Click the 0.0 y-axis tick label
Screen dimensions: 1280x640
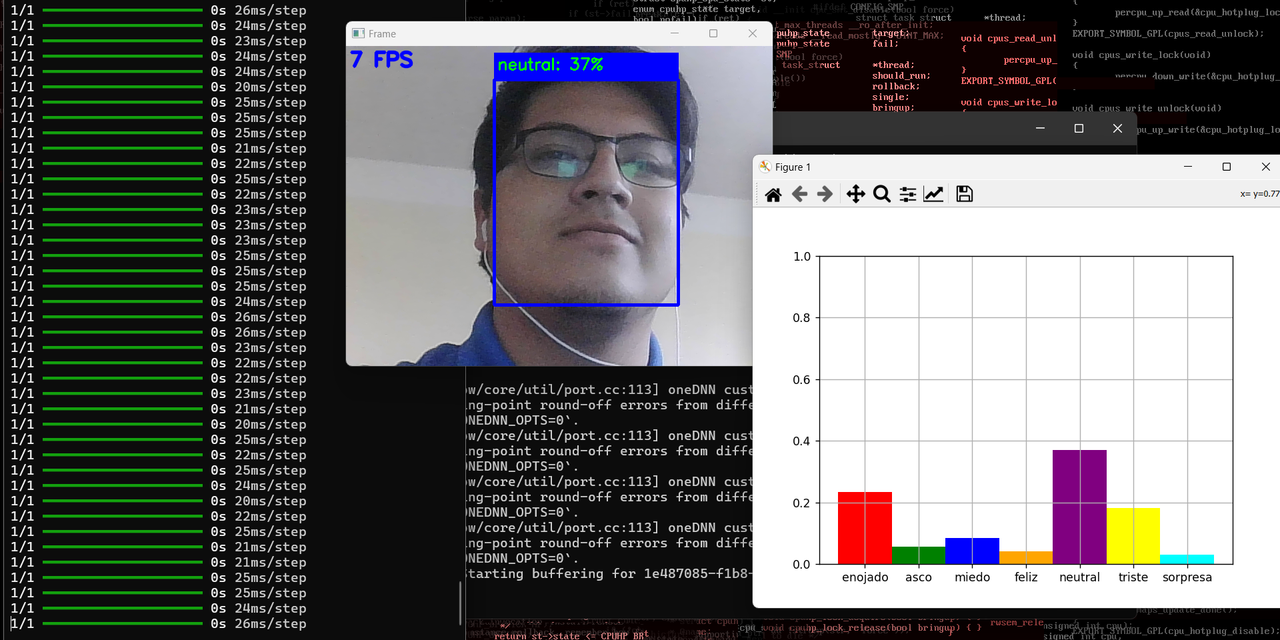click(x=802, y=564)
